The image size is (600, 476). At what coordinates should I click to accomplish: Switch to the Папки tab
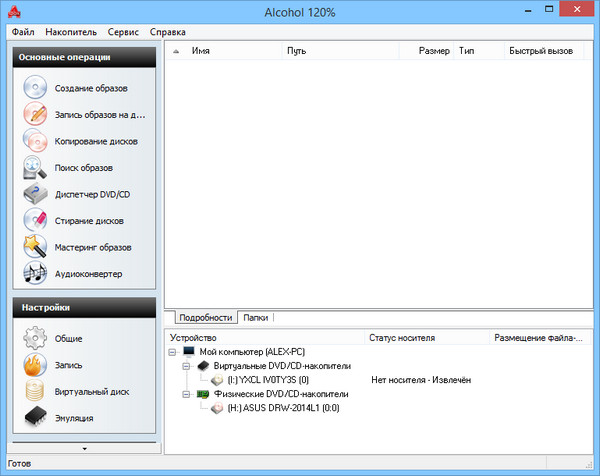[255, 318]
